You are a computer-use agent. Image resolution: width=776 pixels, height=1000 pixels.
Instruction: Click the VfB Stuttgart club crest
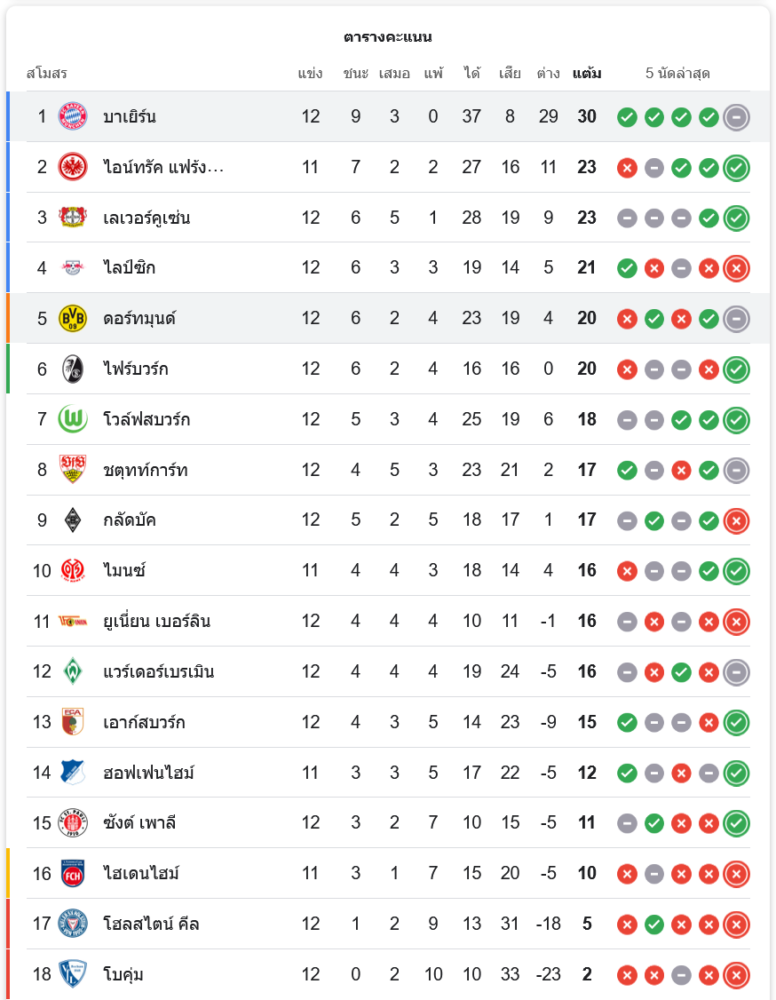tap(73, 469)
